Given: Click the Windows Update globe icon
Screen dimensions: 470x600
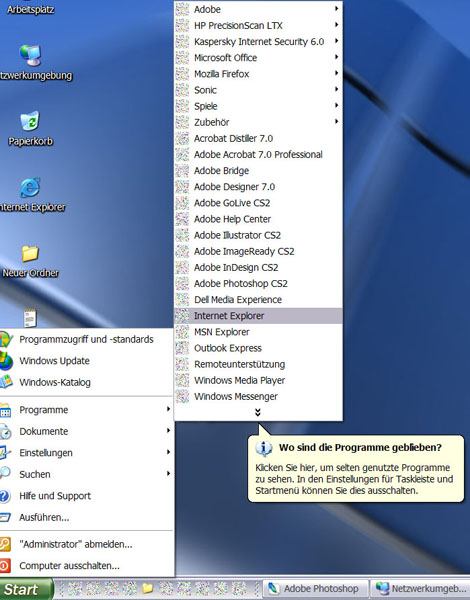Looking at the screenshot, I should pyautogui.click(x=6, y=361).
